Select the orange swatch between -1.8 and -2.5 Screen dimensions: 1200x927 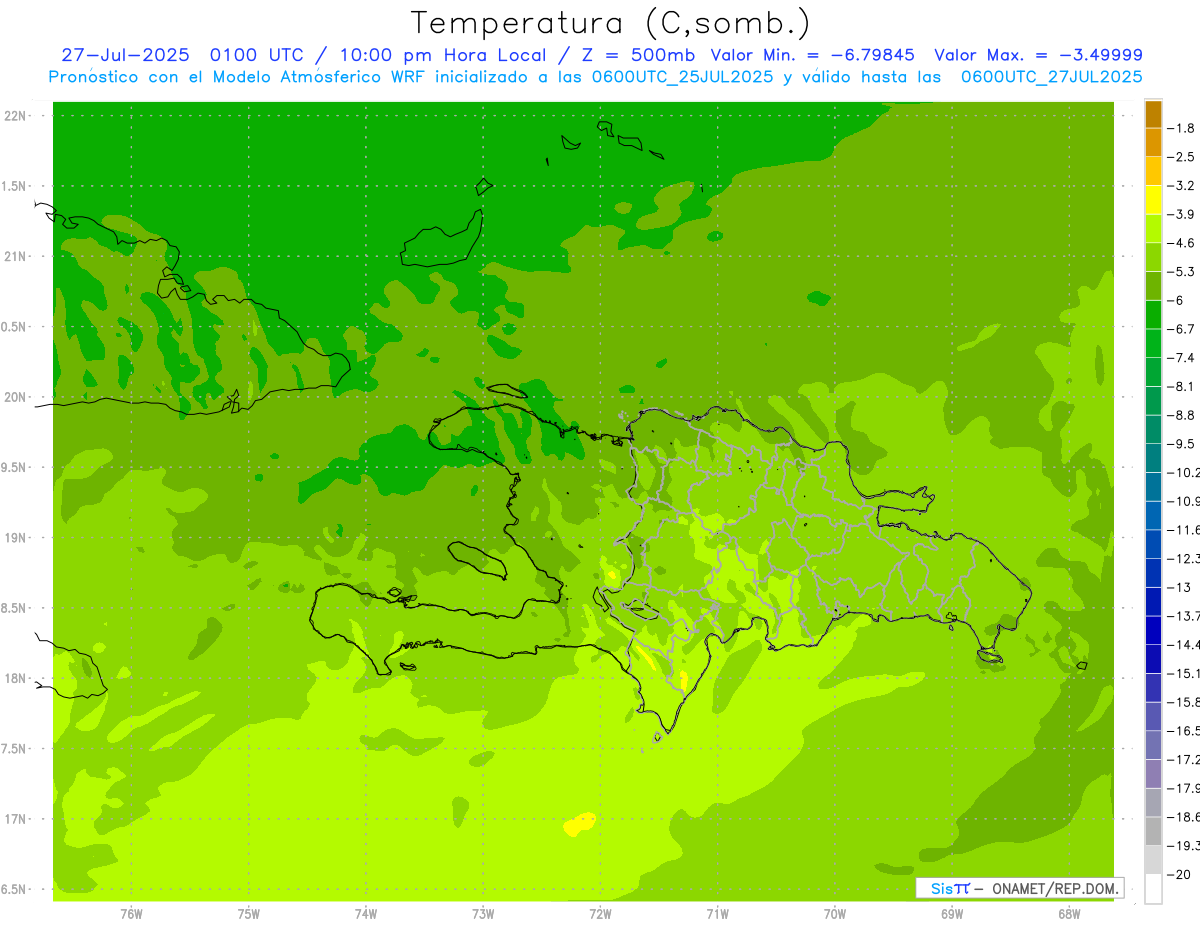1153,143
